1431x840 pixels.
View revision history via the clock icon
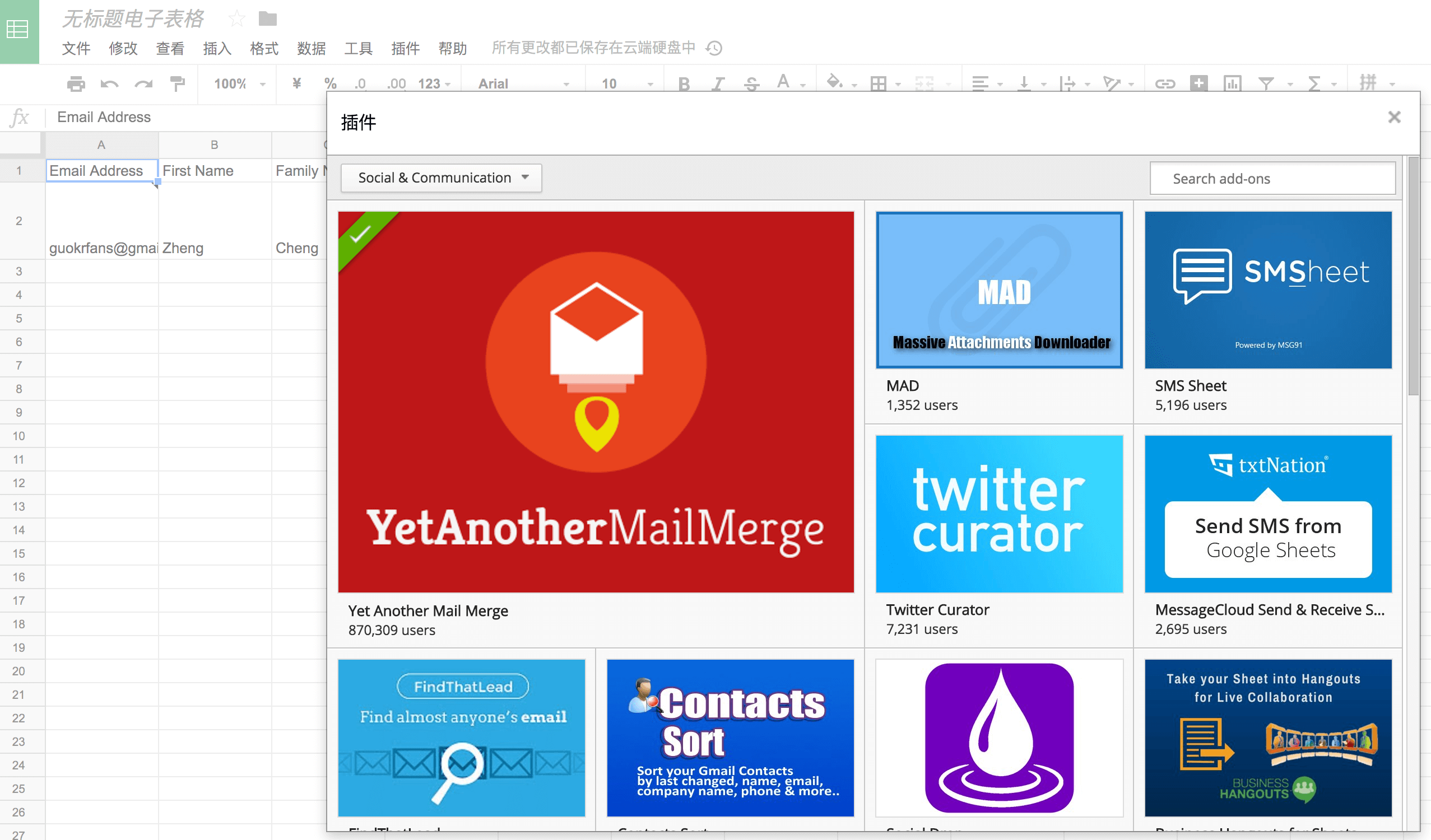pyautogui.click(x=714, y=48)
